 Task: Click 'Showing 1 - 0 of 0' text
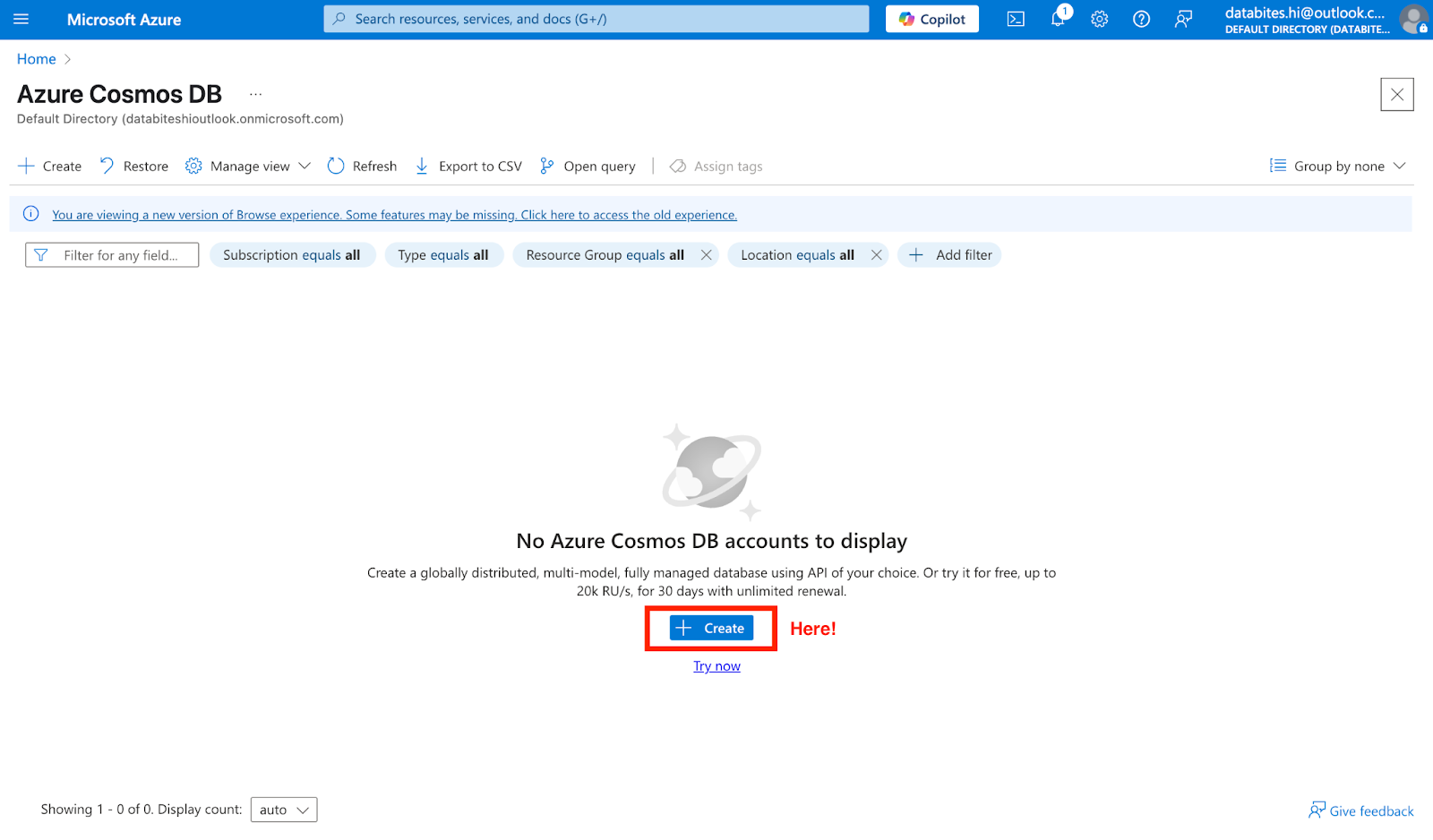point(97,810)
